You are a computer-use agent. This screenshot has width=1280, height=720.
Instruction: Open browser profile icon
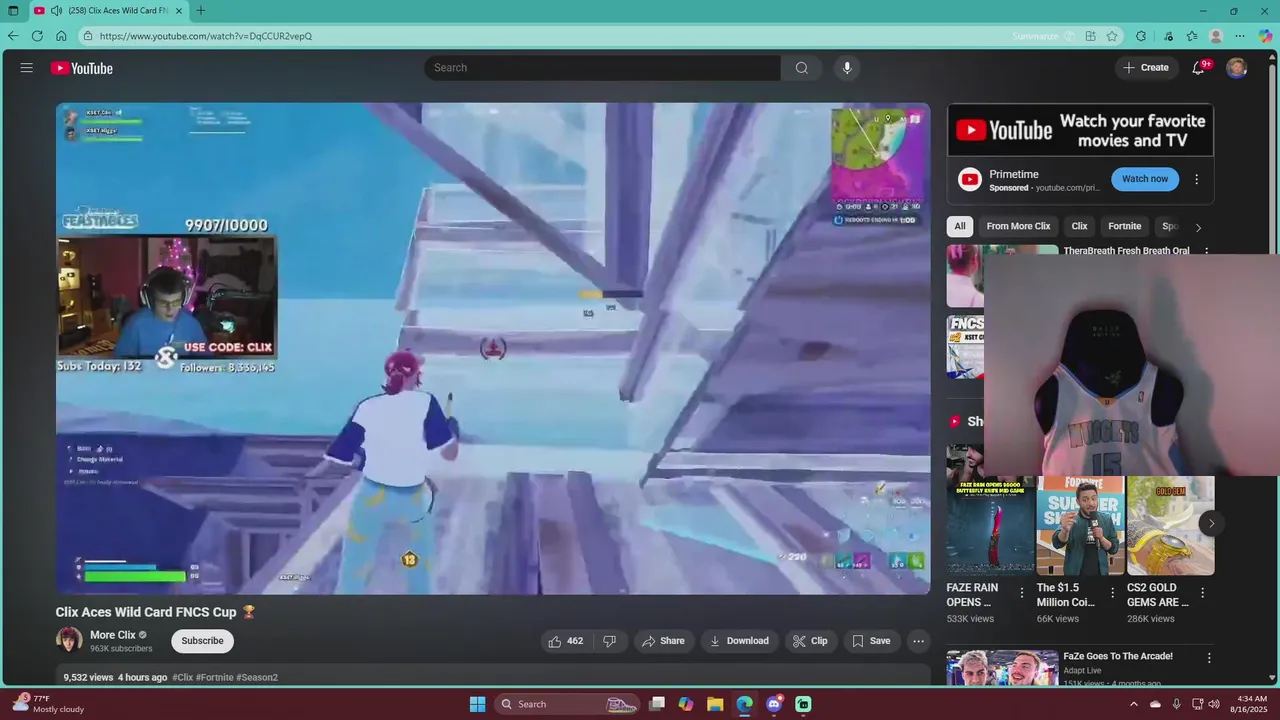point(1216,36)
